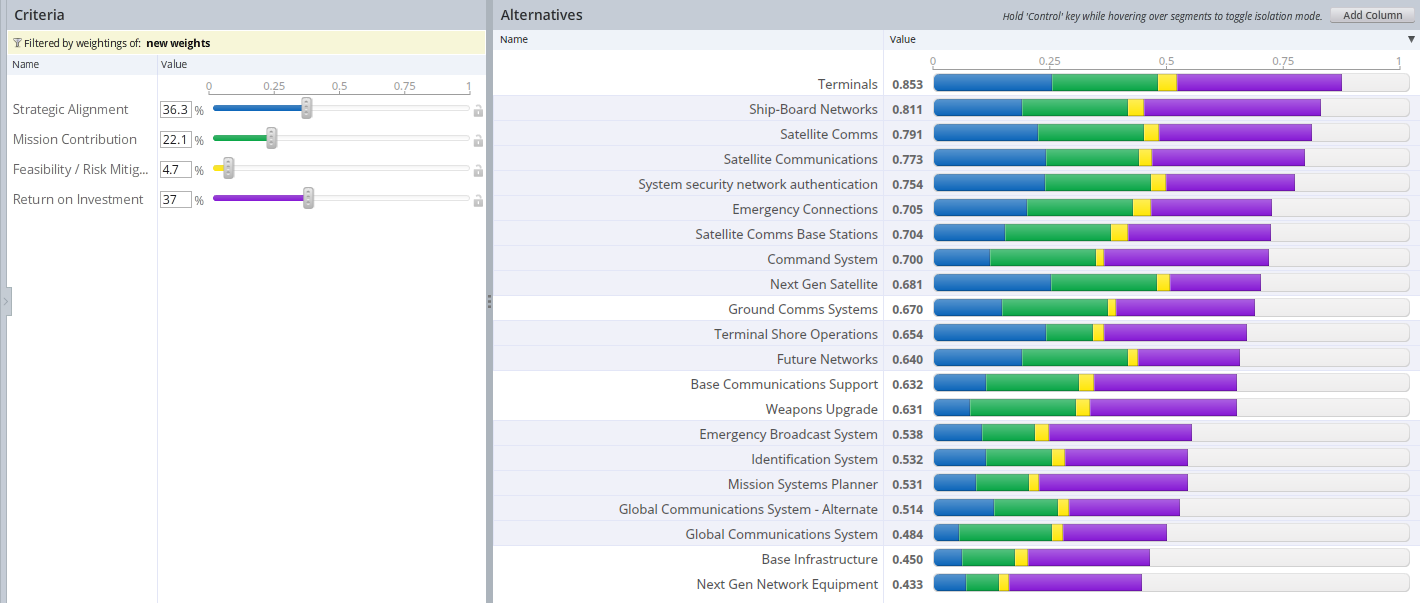
Task: Click the Strategic Alignment slider handle
Action: [x=307, y=108]
